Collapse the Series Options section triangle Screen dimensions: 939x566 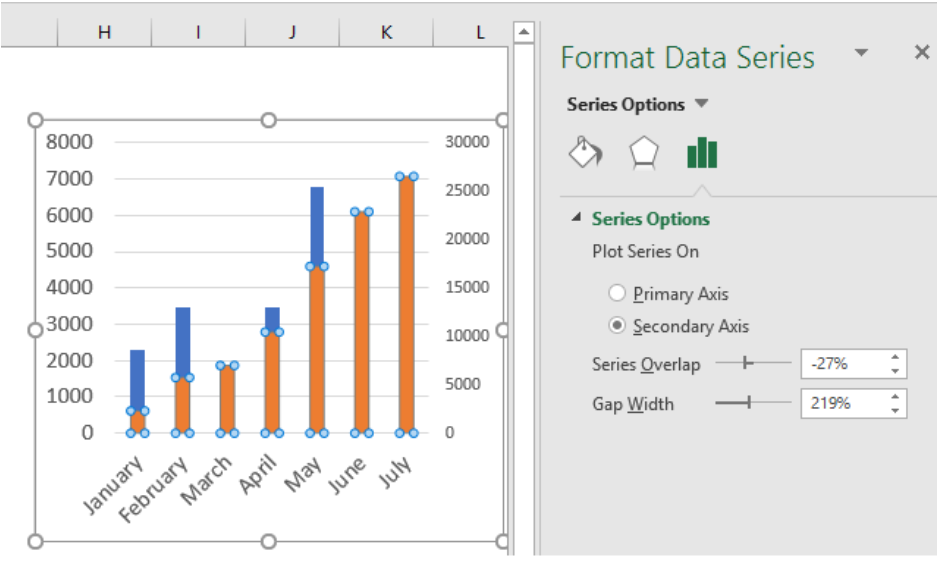[576, 217]
